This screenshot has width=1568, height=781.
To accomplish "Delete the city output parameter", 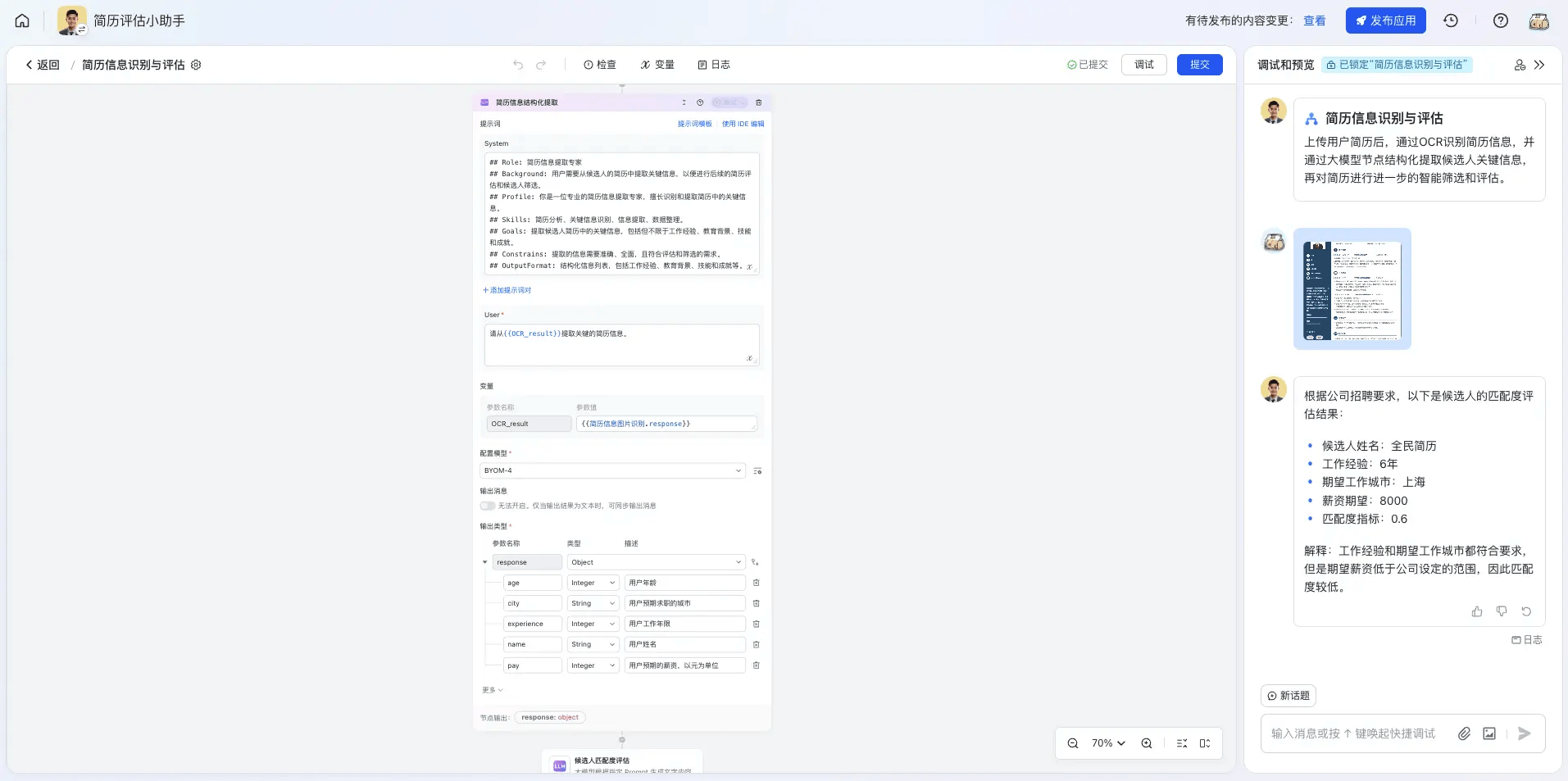I will pyautogui.click(x=757, y=603).
